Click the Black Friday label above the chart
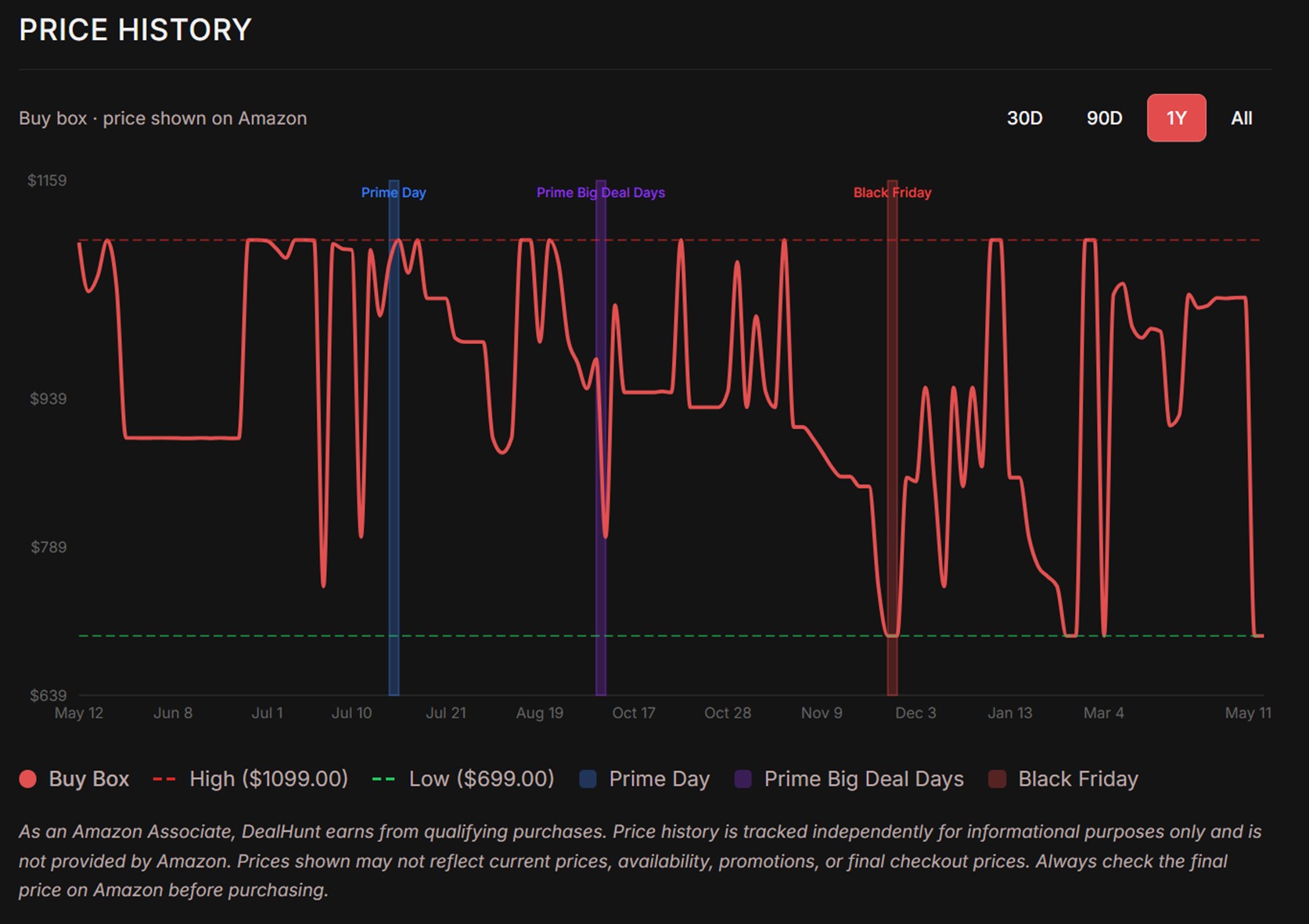The image size is (1309, 924). click(x=892, y=192)
